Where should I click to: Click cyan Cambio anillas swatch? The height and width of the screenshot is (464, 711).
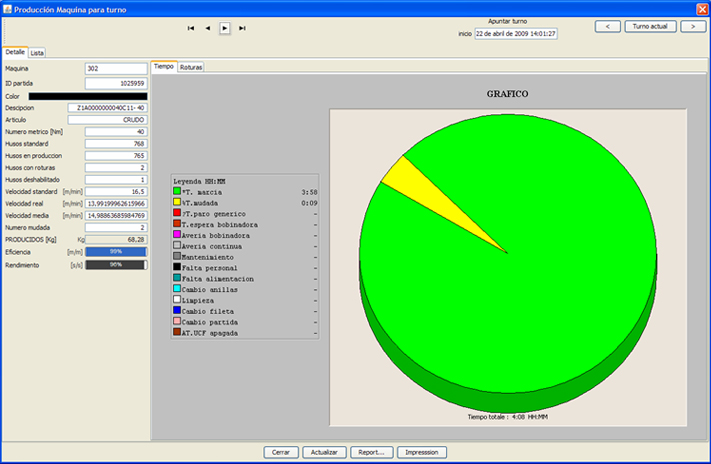click(x=177, y=288)
